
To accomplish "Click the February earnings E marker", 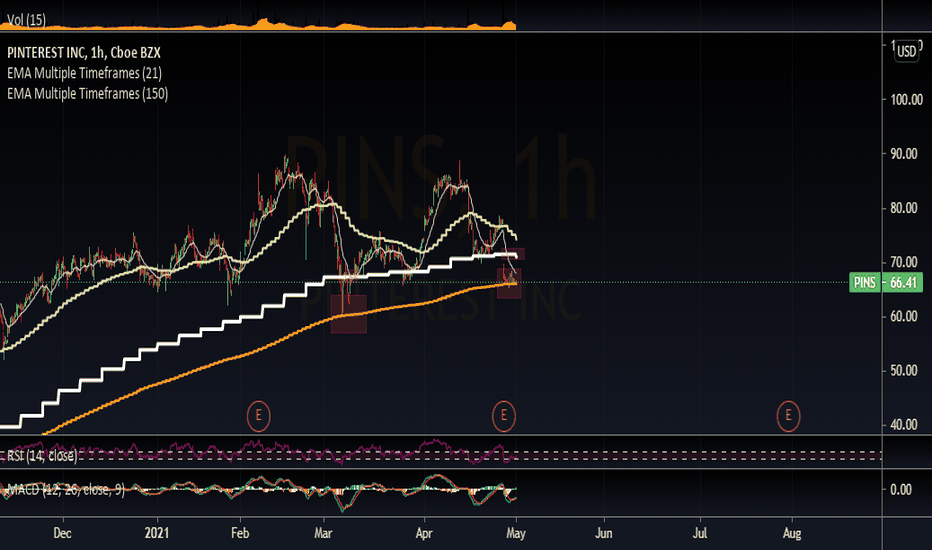I will 259,416.
